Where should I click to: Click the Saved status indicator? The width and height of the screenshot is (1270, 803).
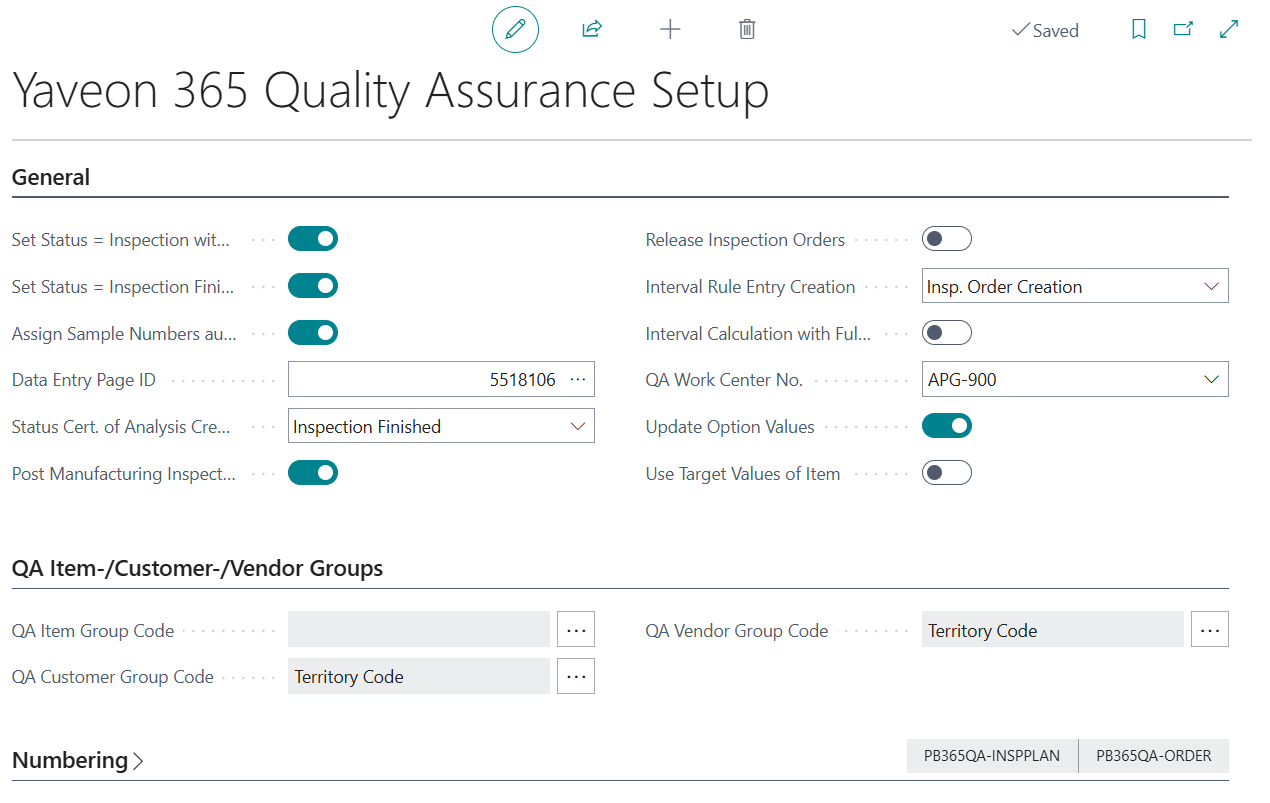[x=1045, y=30]
